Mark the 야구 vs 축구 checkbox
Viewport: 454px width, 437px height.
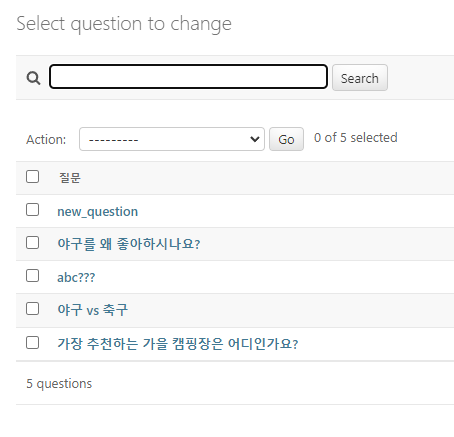32,309
